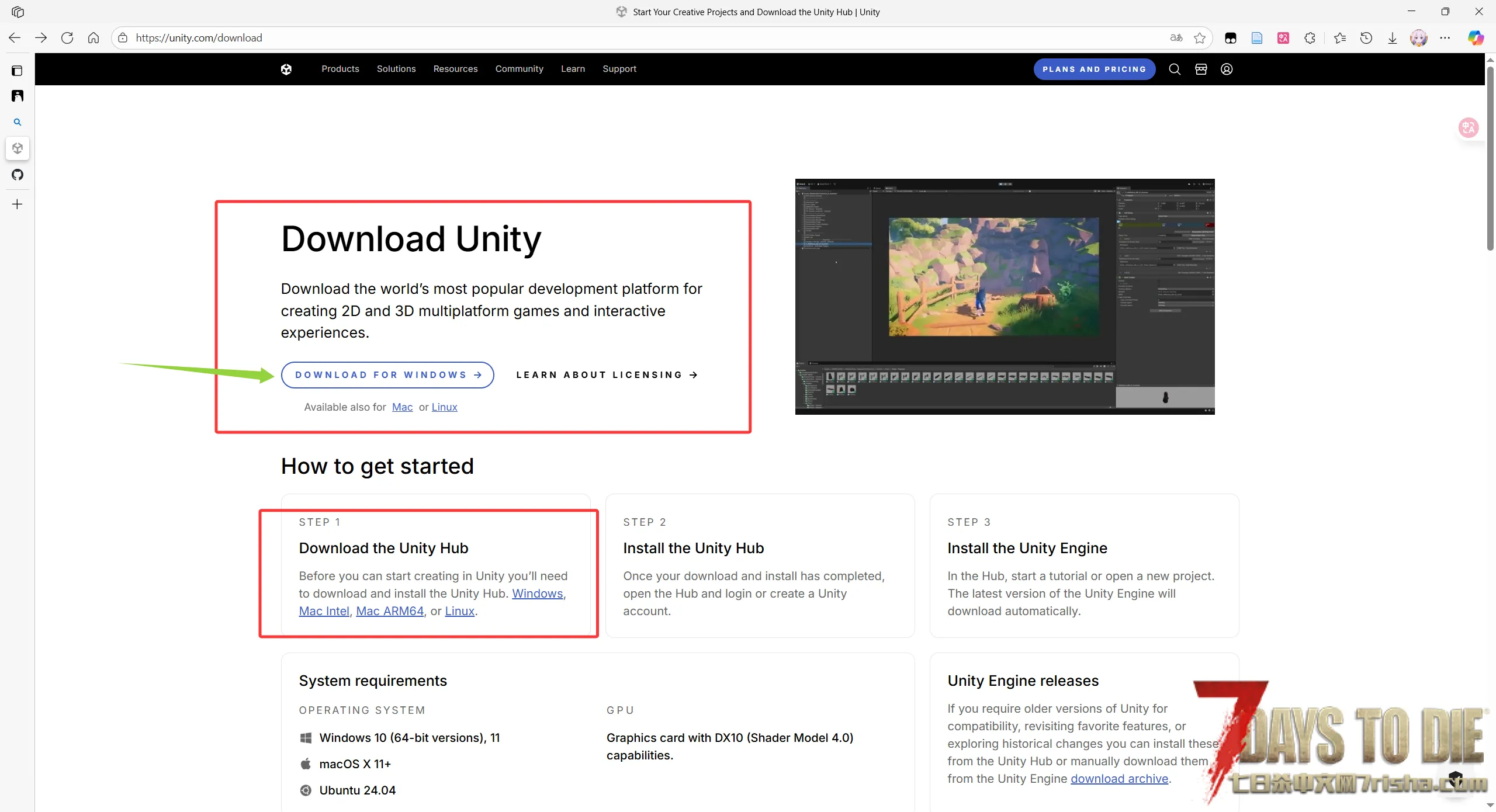1496x812 pixels.
Task: Click the floating pink translate badge
Action: point(1469,127)
